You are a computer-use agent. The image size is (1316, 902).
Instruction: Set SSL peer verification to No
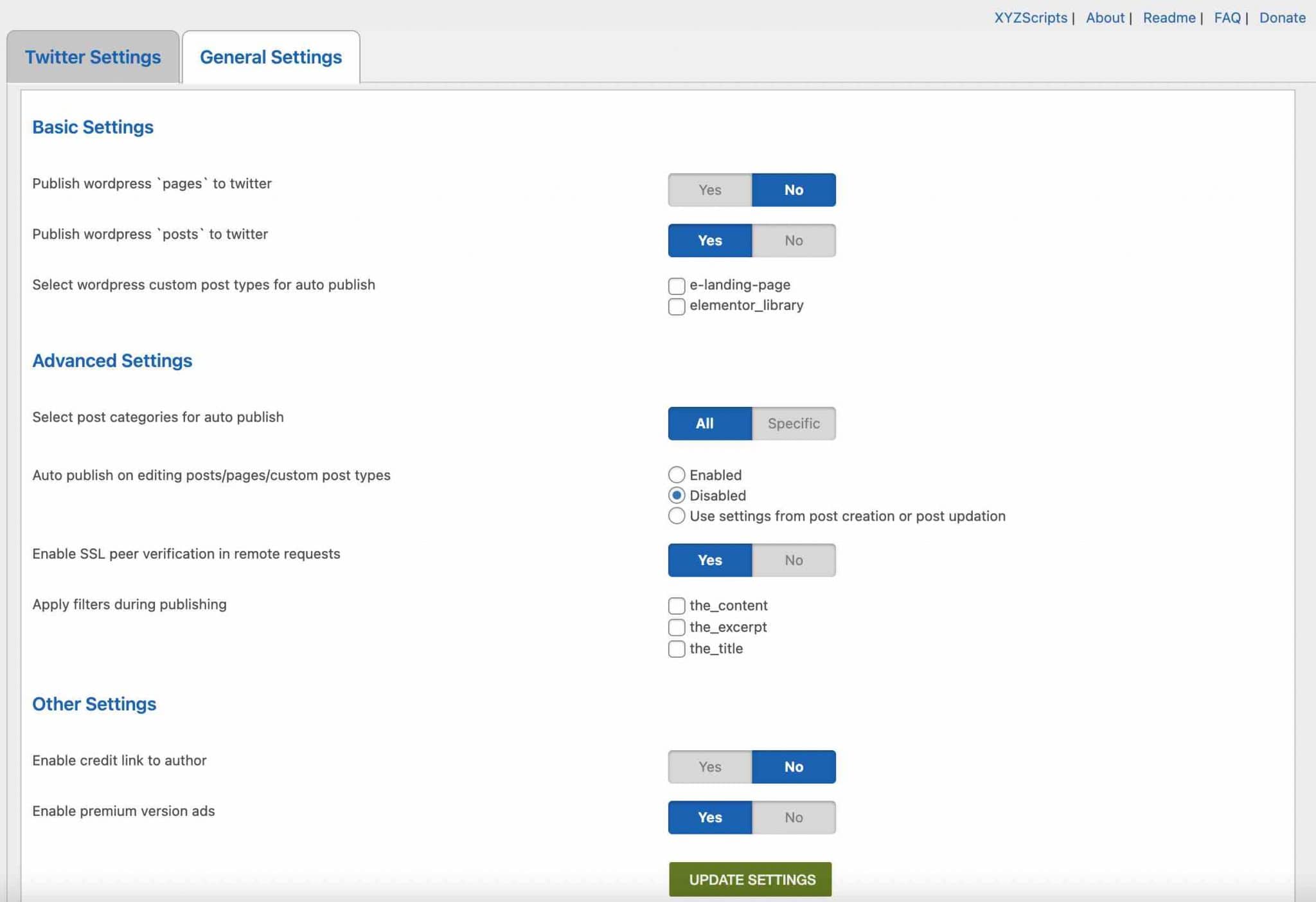pos(794,560)
